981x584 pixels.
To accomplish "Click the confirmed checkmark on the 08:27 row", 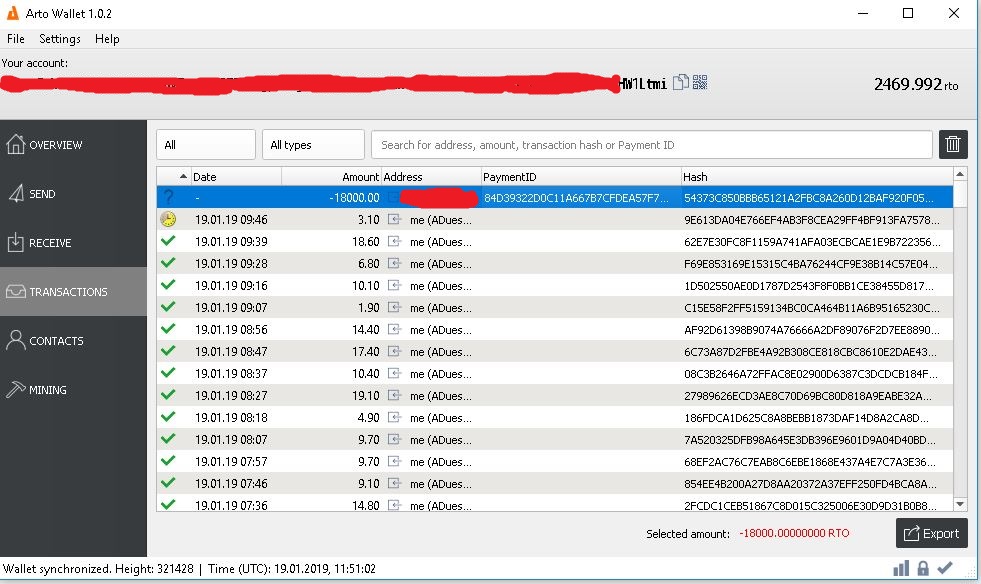I will (x=168, y=394).
